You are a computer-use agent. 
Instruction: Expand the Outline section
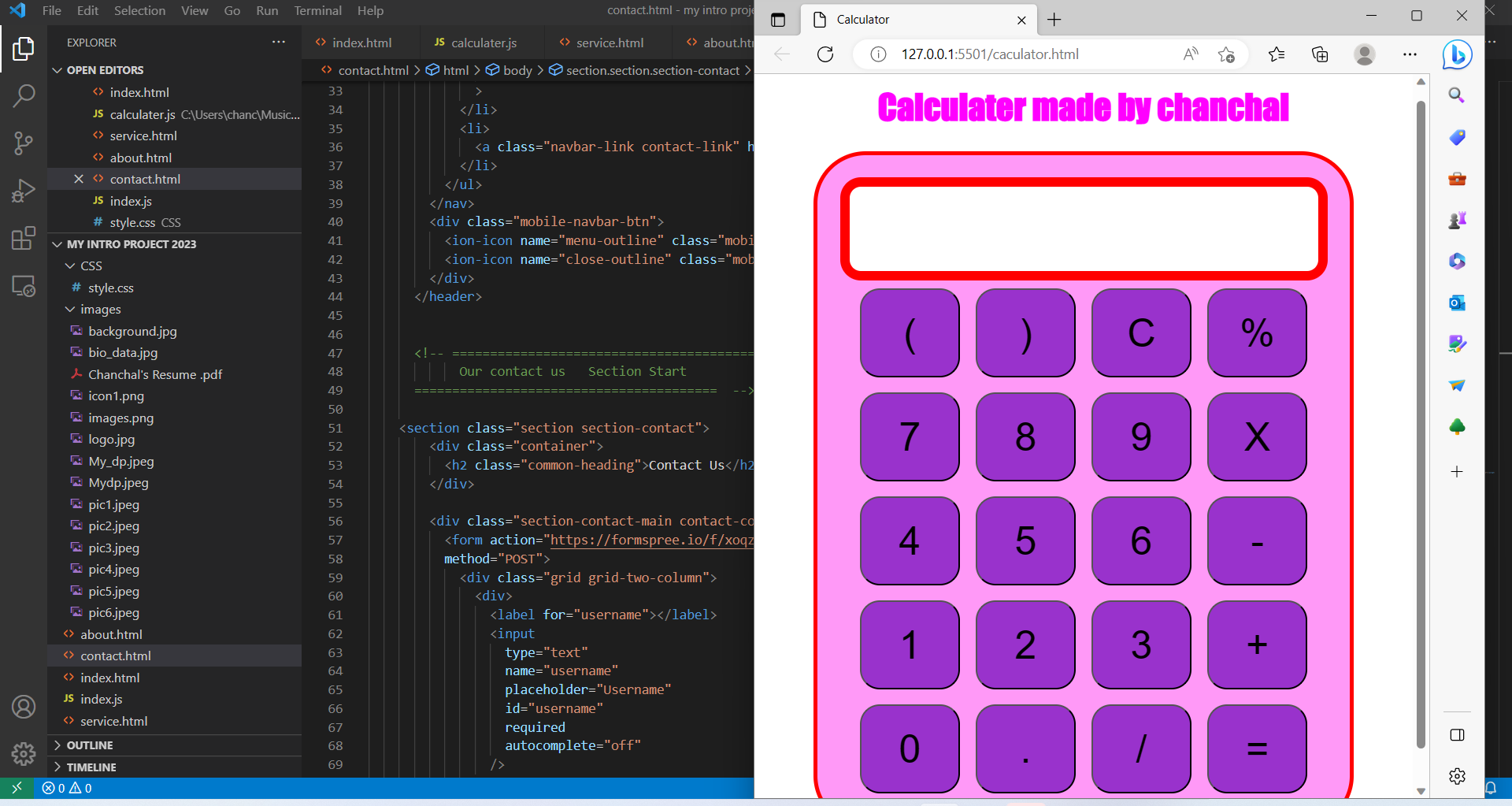pos(89,745)
